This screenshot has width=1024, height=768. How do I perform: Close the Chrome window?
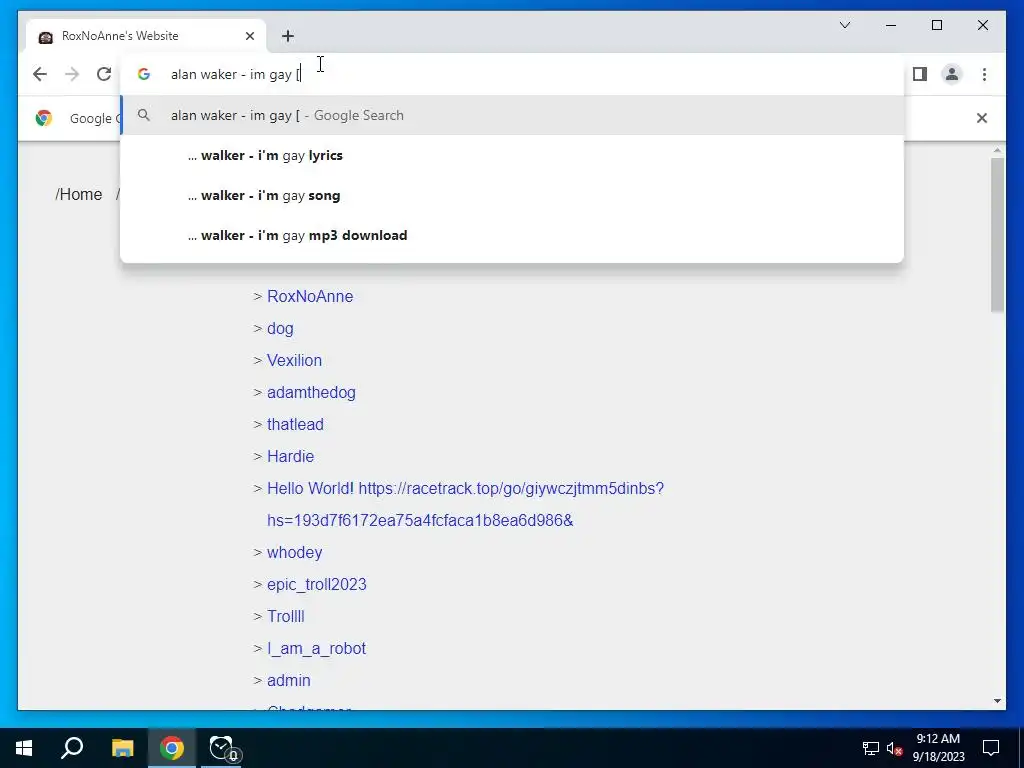point(982,25)
